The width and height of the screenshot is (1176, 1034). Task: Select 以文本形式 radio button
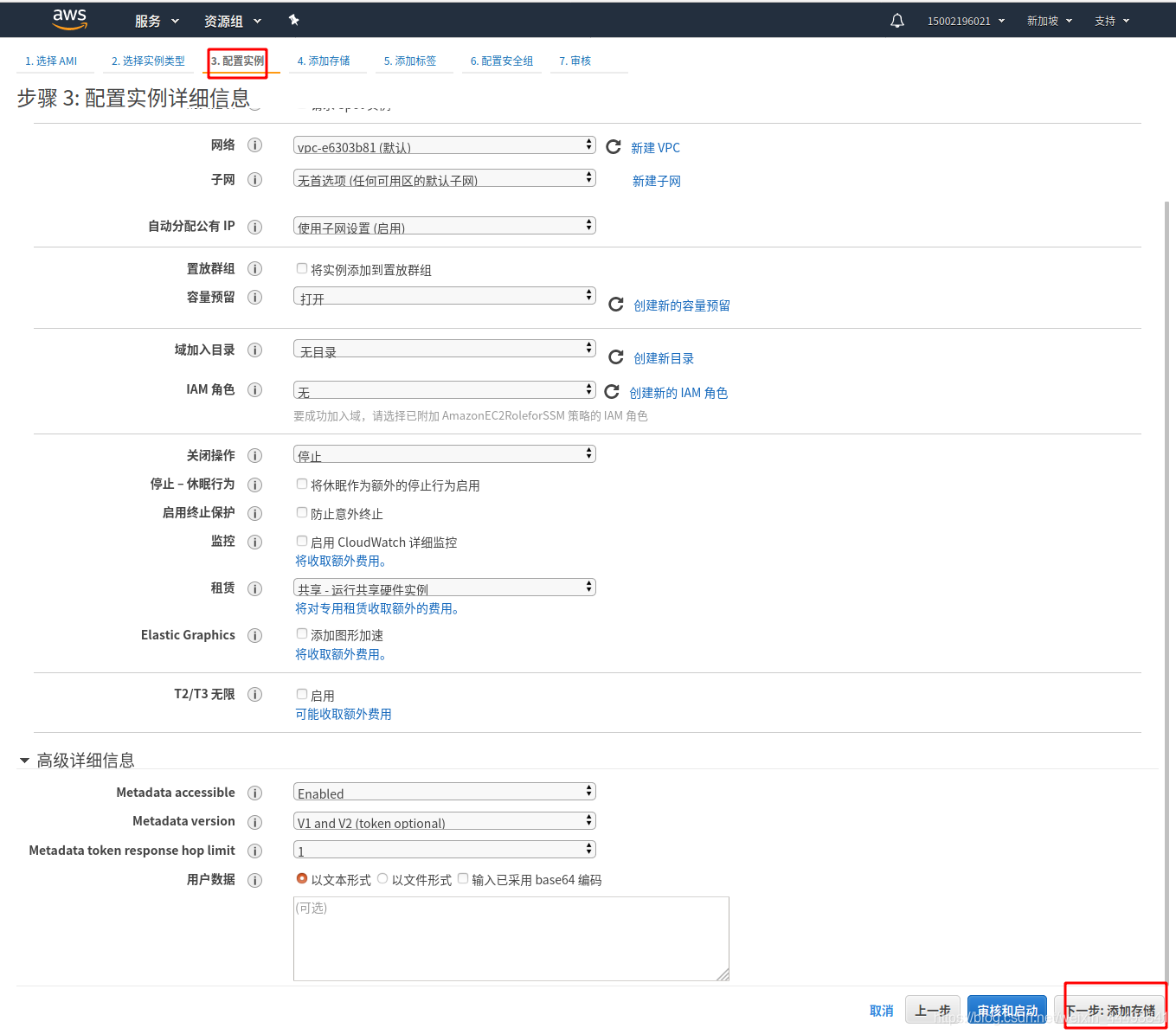[x=302, y=878]
